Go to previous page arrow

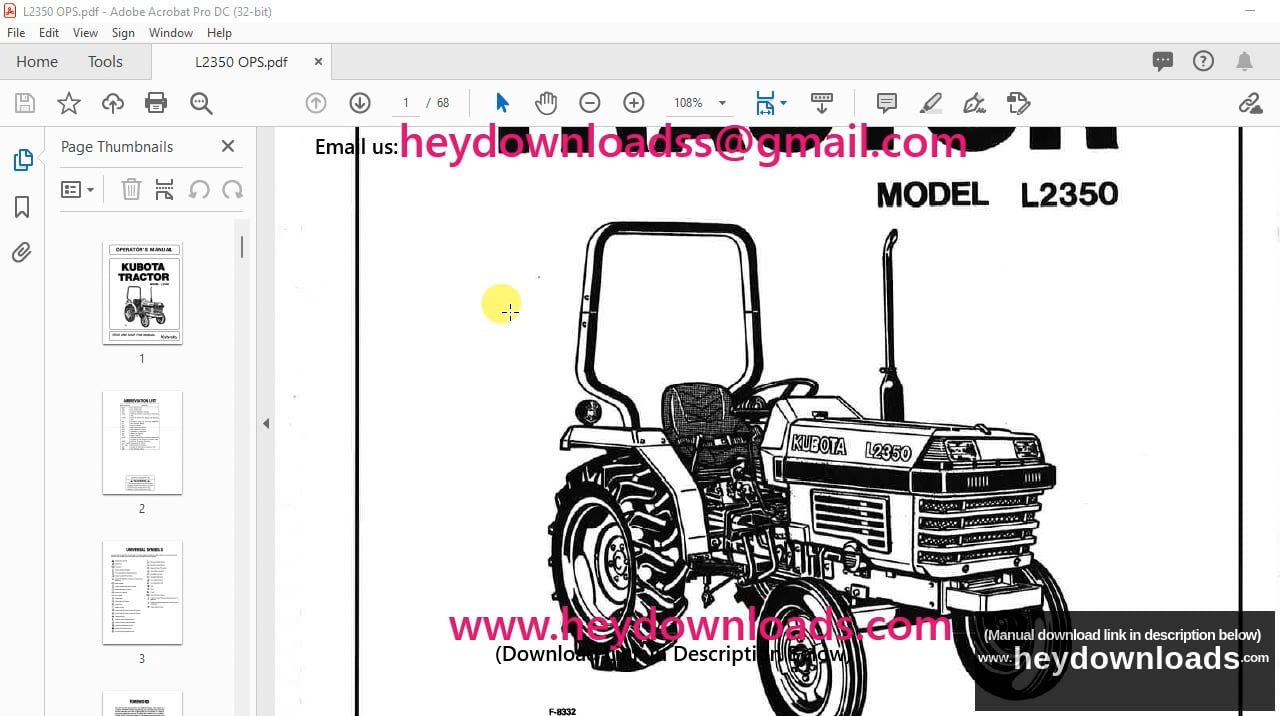316,103
